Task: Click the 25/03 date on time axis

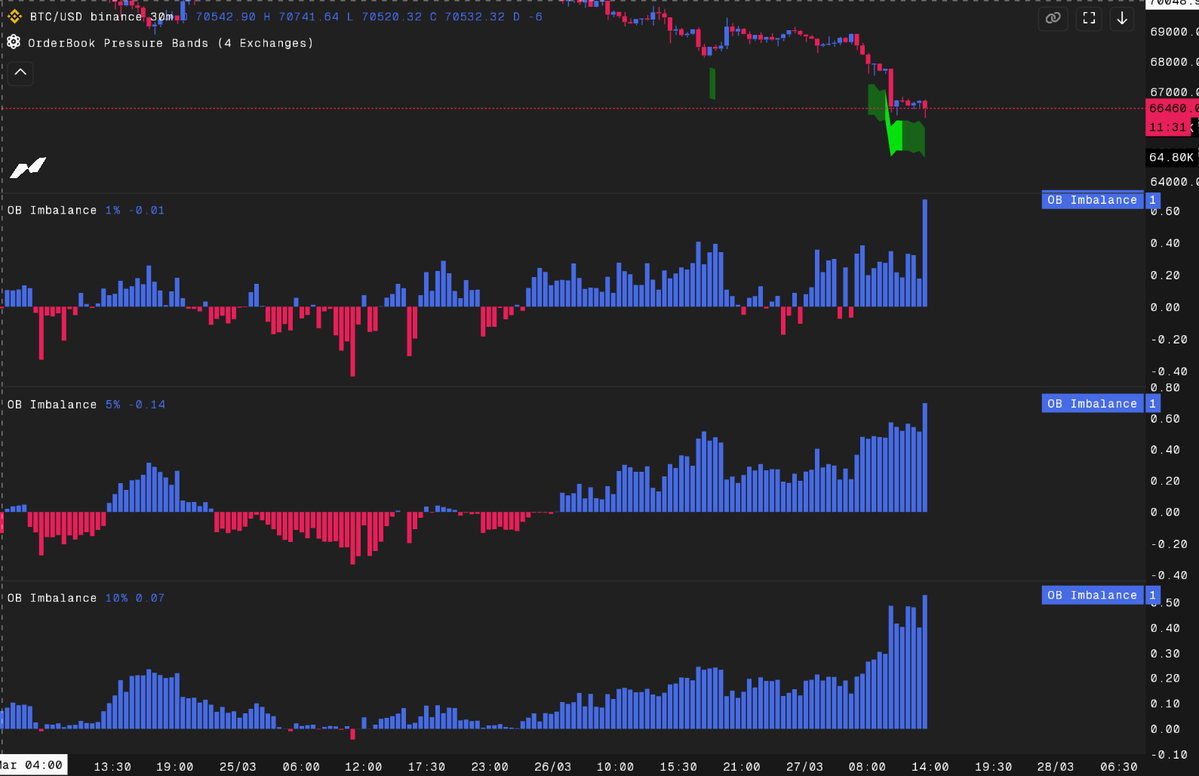Action: 238,766
